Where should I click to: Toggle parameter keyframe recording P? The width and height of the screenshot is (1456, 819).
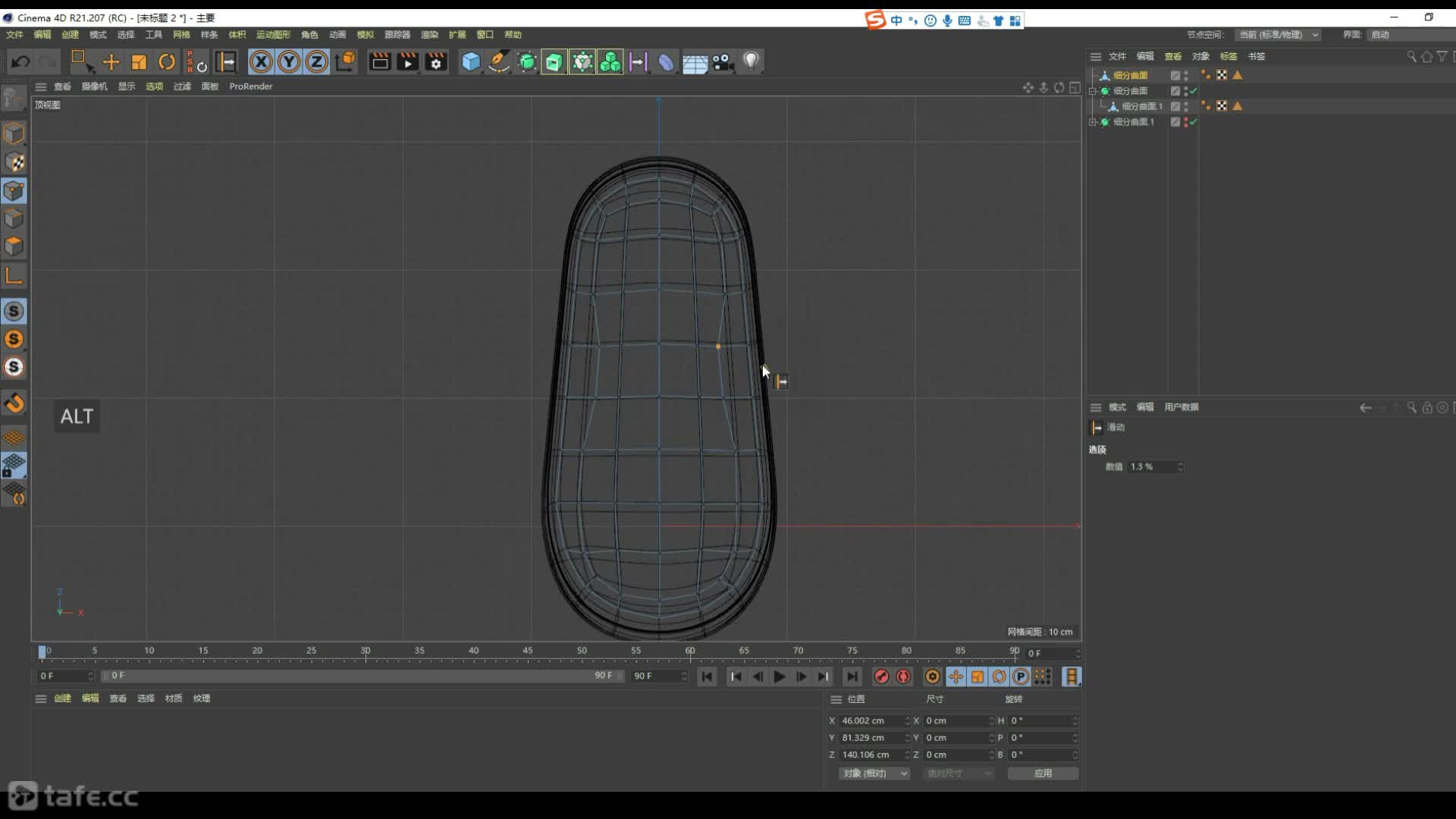click(x=1021, y=676)
